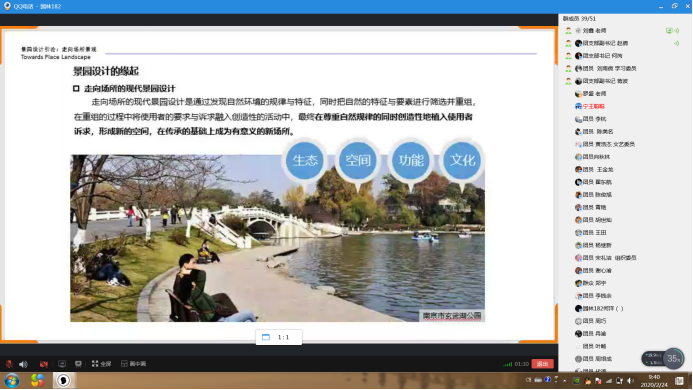
Task: Click the 1:1 zoom ratio control
Action: (279, 337)
